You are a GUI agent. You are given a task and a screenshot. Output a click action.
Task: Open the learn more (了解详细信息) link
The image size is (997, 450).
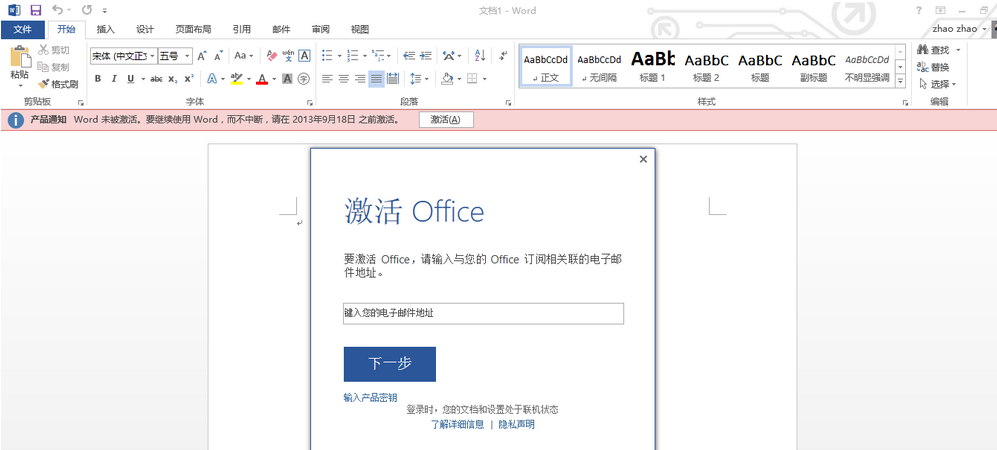(x=458, y=424)
